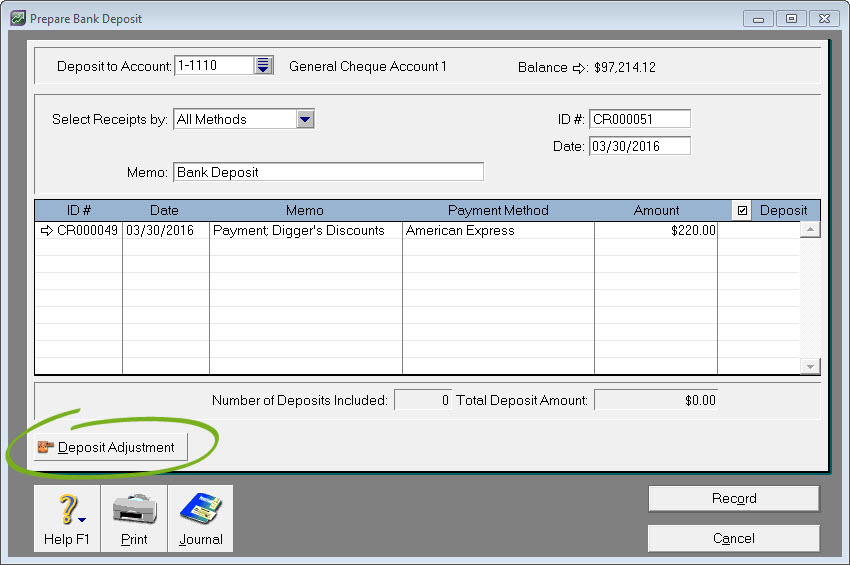Toggle the Deposit column select-all checkbox
850x565 pixels.
point(742,210)
